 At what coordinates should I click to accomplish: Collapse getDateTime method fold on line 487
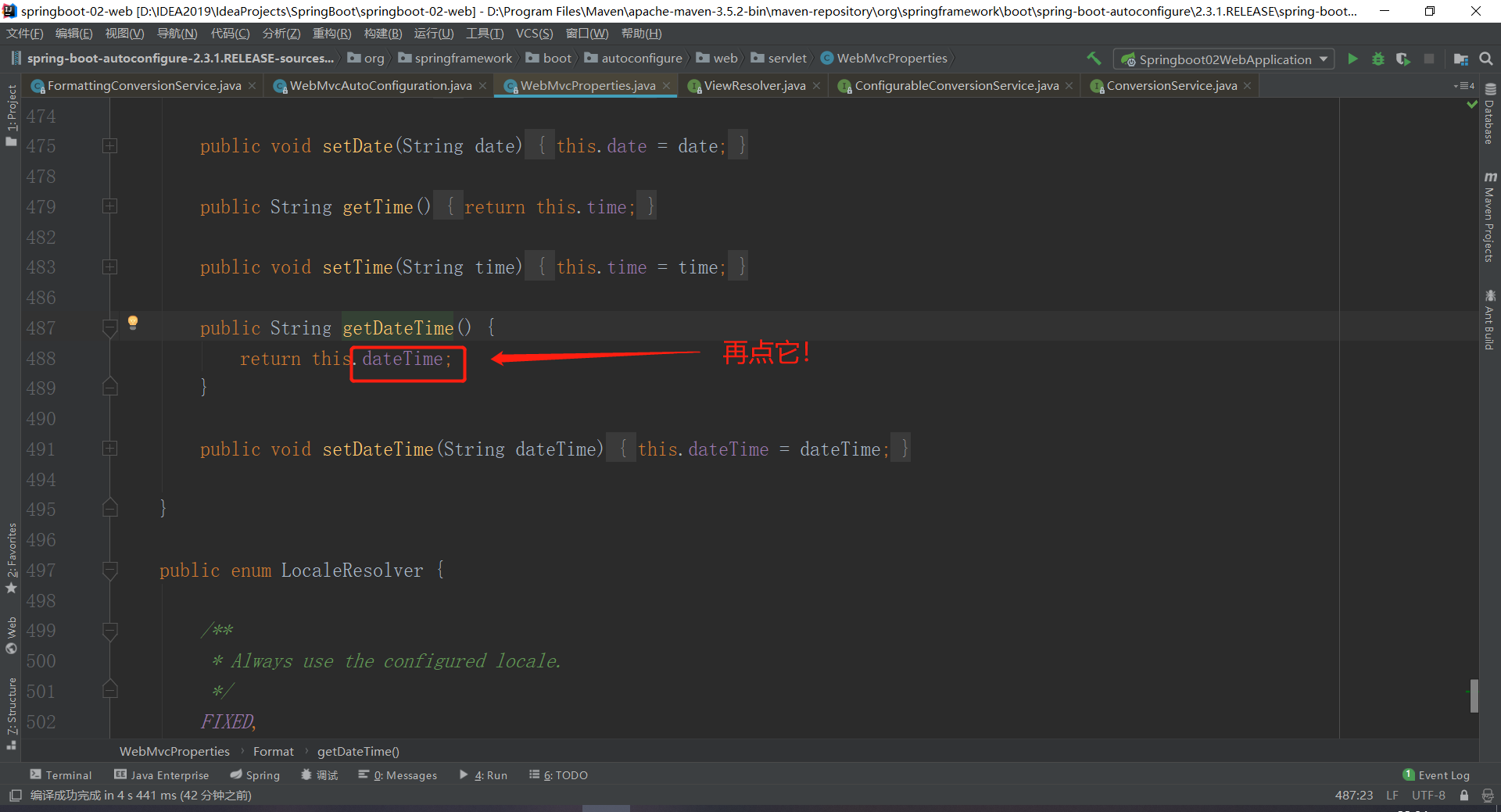[110, 328]
